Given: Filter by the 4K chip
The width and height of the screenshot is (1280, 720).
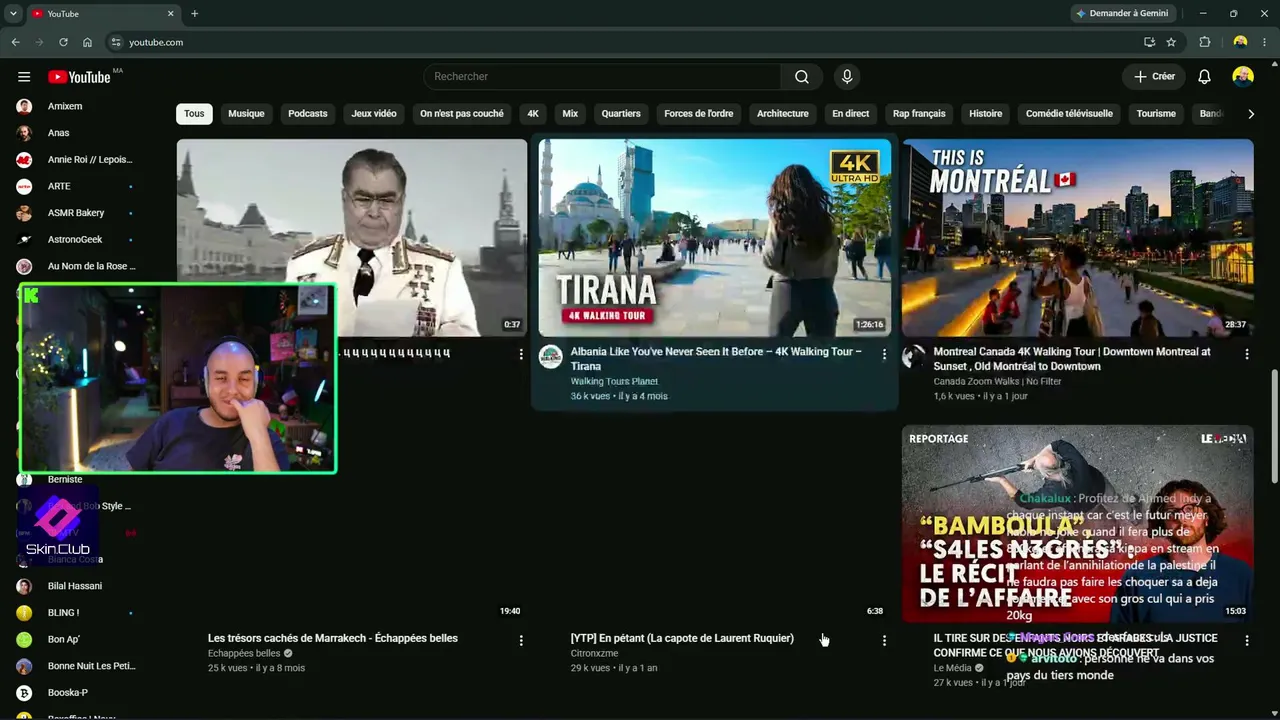Looking at the screenshot, I should (x=533, y=114).
